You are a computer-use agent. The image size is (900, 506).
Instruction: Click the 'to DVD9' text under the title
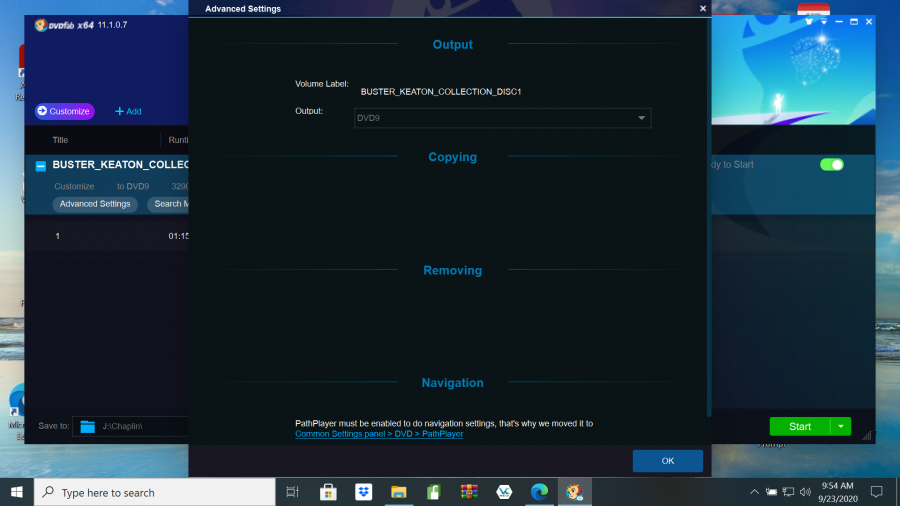(133, 186)
